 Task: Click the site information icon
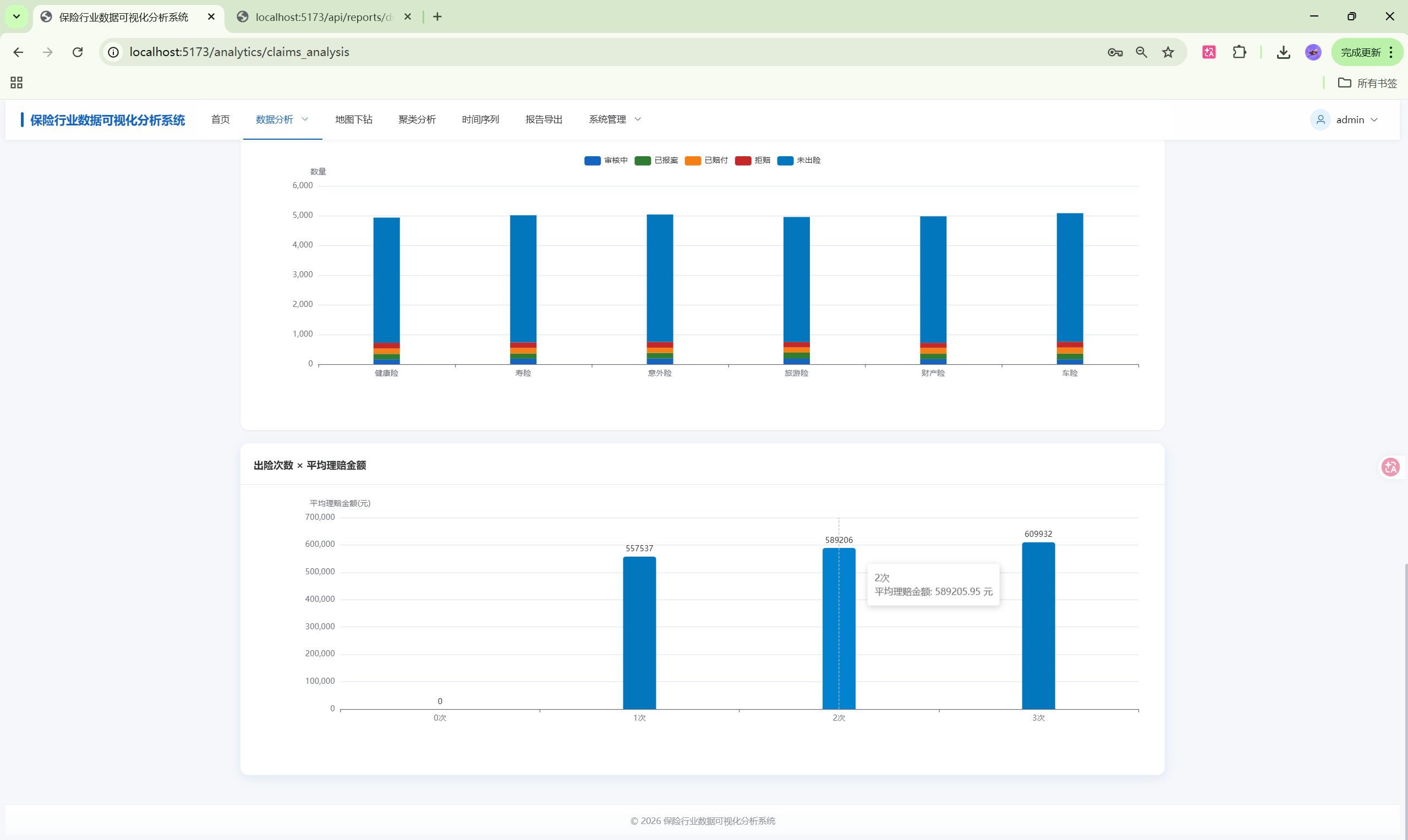113,52
